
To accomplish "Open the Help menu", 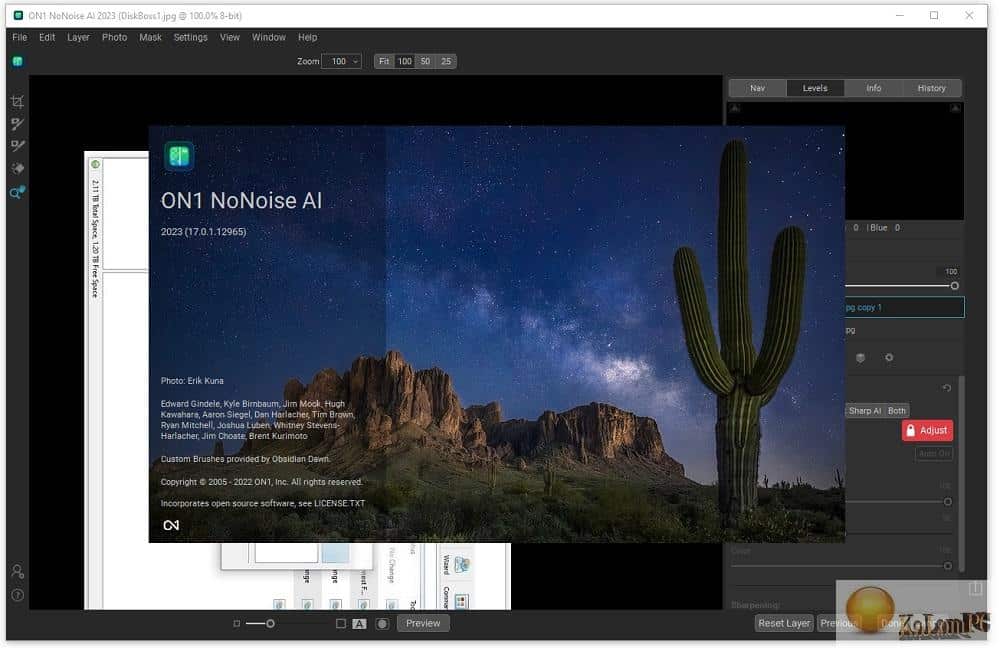I will [x=307, y=38].
